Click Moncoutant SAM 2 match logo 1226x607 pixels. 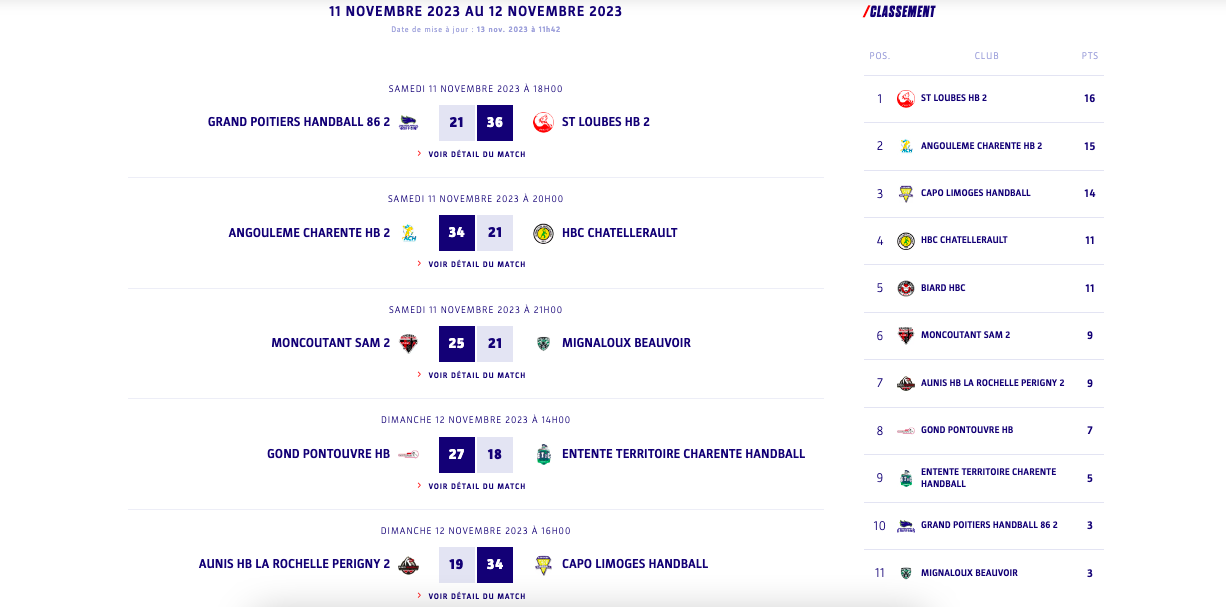(x=408, y=343)
